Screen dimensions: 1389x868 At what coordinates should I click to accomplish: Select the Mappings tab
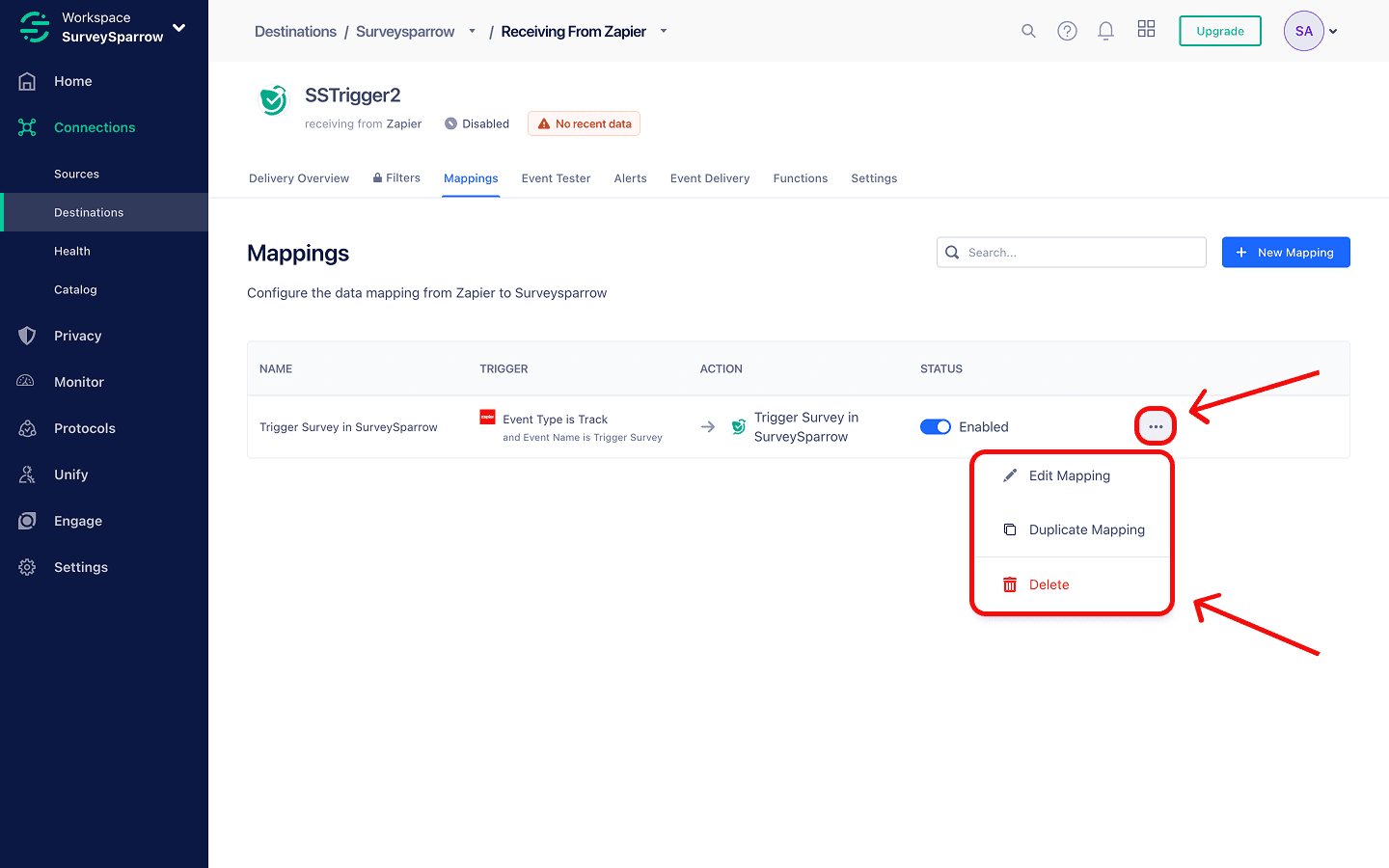click(471, 178)
